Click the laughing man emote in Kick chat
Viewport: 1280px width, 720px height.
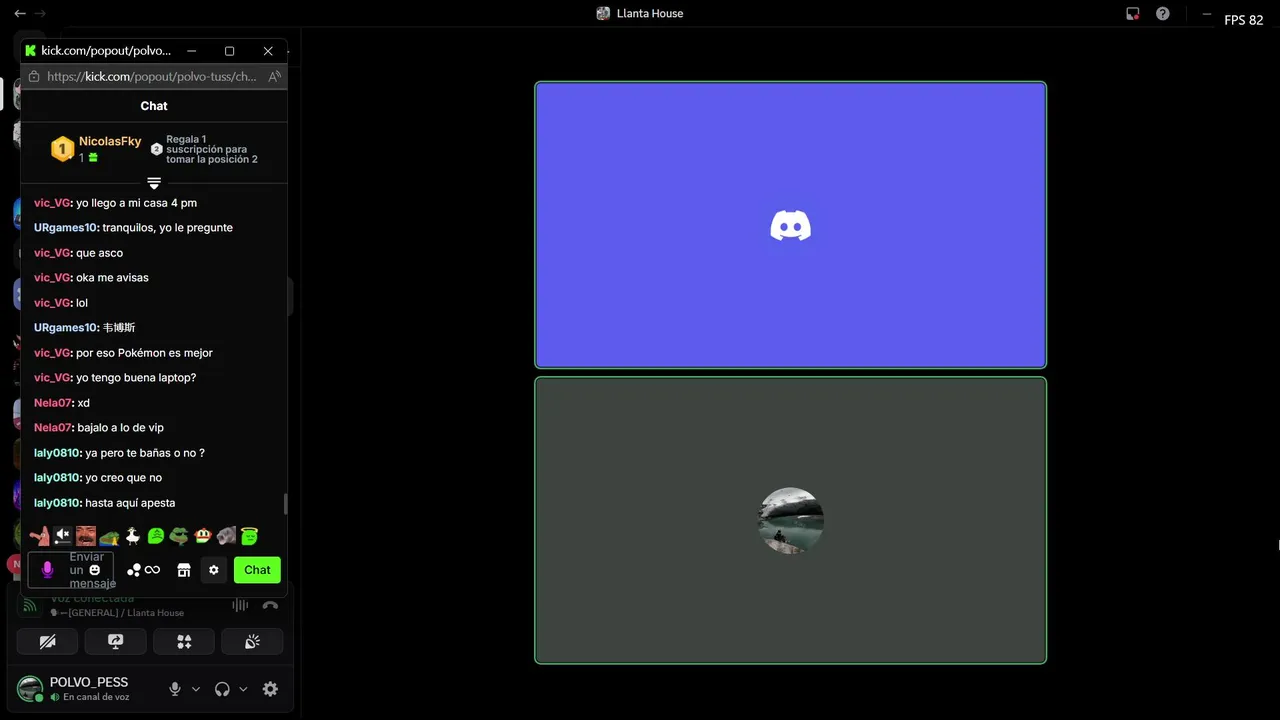pyautogui.click(x=86, y=536)
